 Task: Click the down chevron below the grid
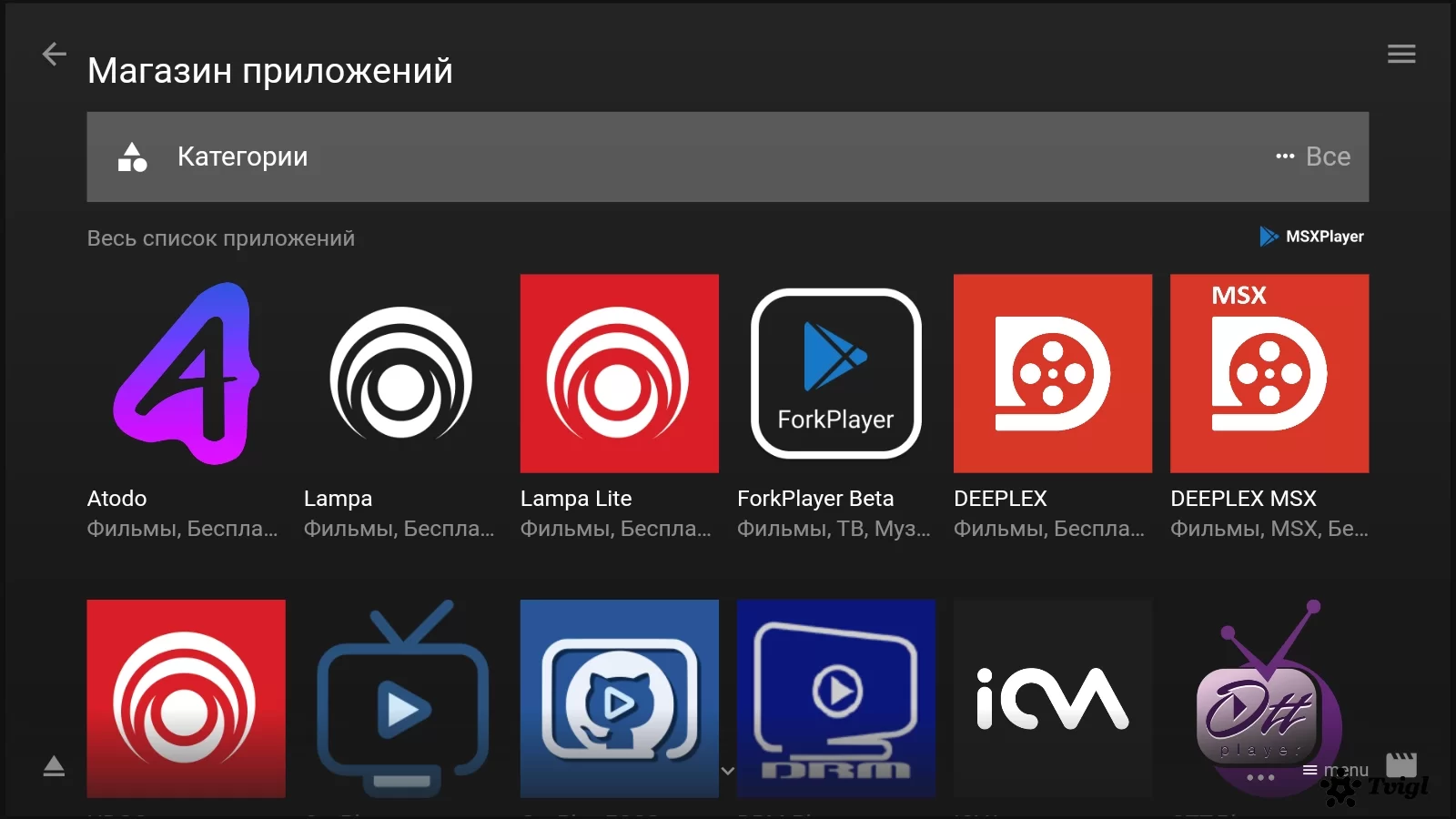click(728, 771)
